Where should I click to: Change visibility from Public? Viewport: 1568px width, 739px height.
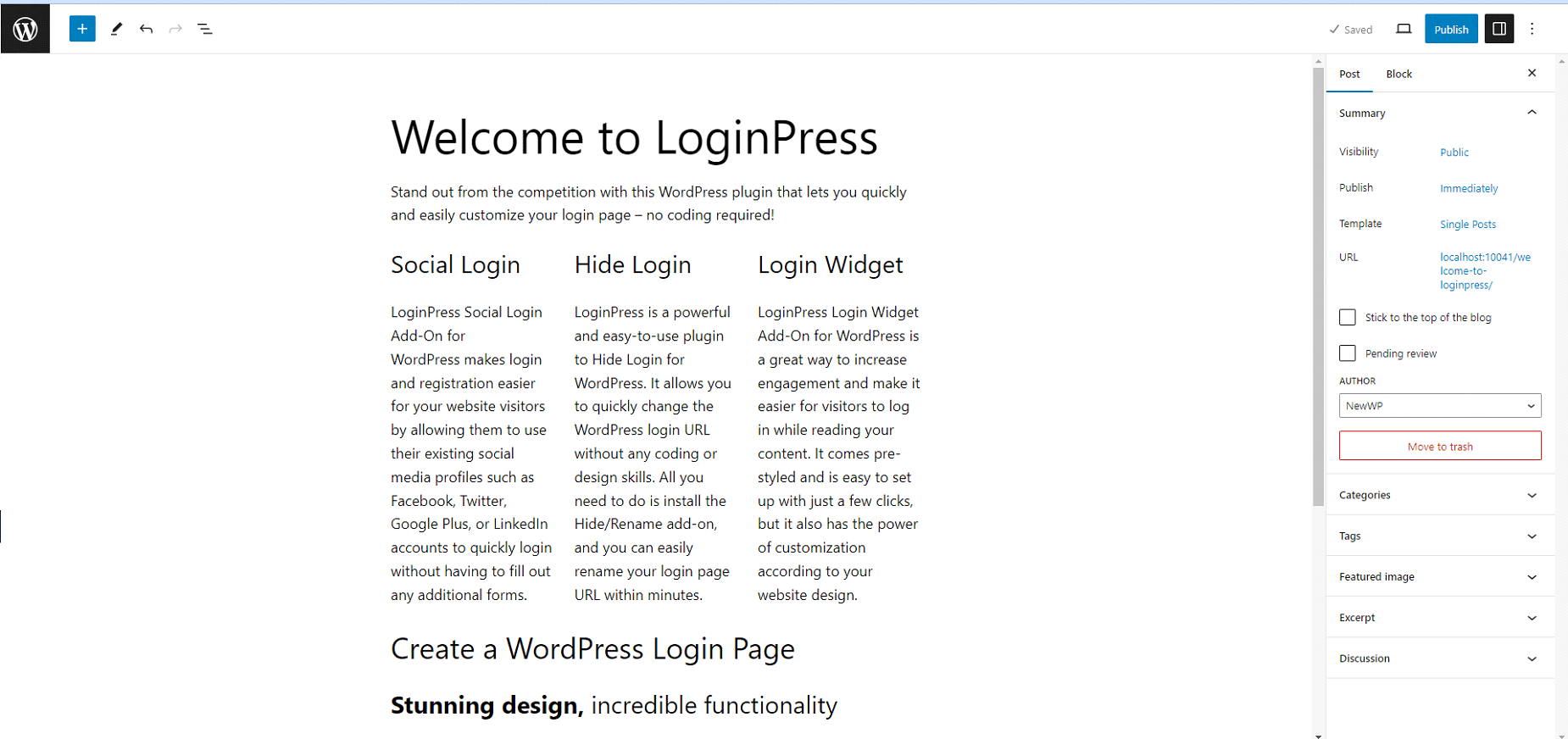click(1454, 152)
